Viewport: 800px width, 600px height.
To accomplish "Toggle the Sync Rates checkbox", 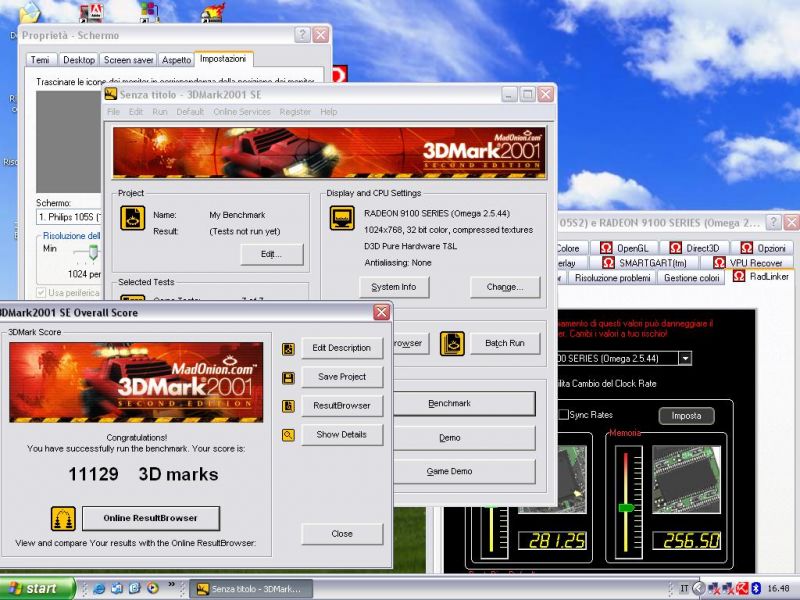I will (x=563, y=414).
